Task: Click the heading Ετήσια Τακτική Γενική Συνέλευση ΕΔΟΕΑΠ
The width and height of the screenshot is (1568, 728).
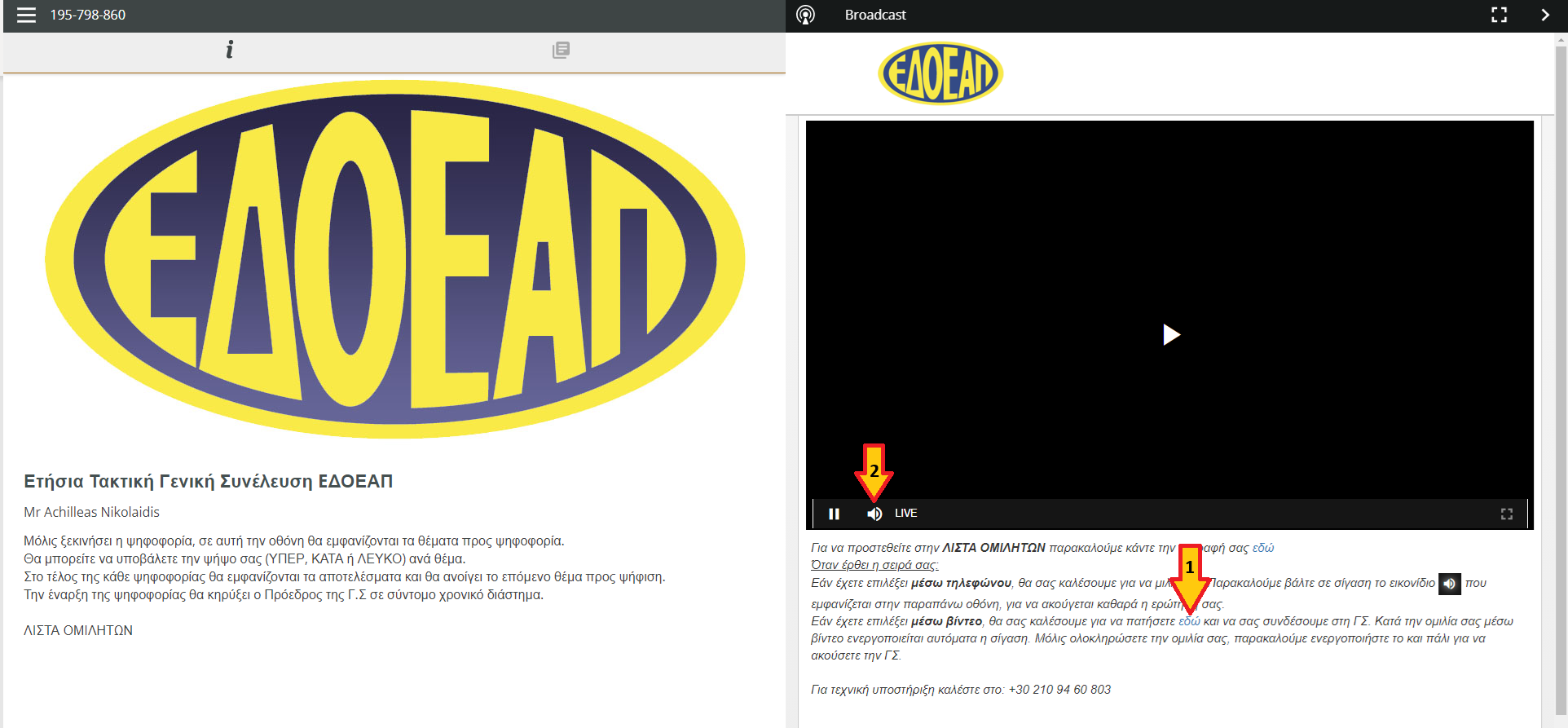Action: pos(209,481)
